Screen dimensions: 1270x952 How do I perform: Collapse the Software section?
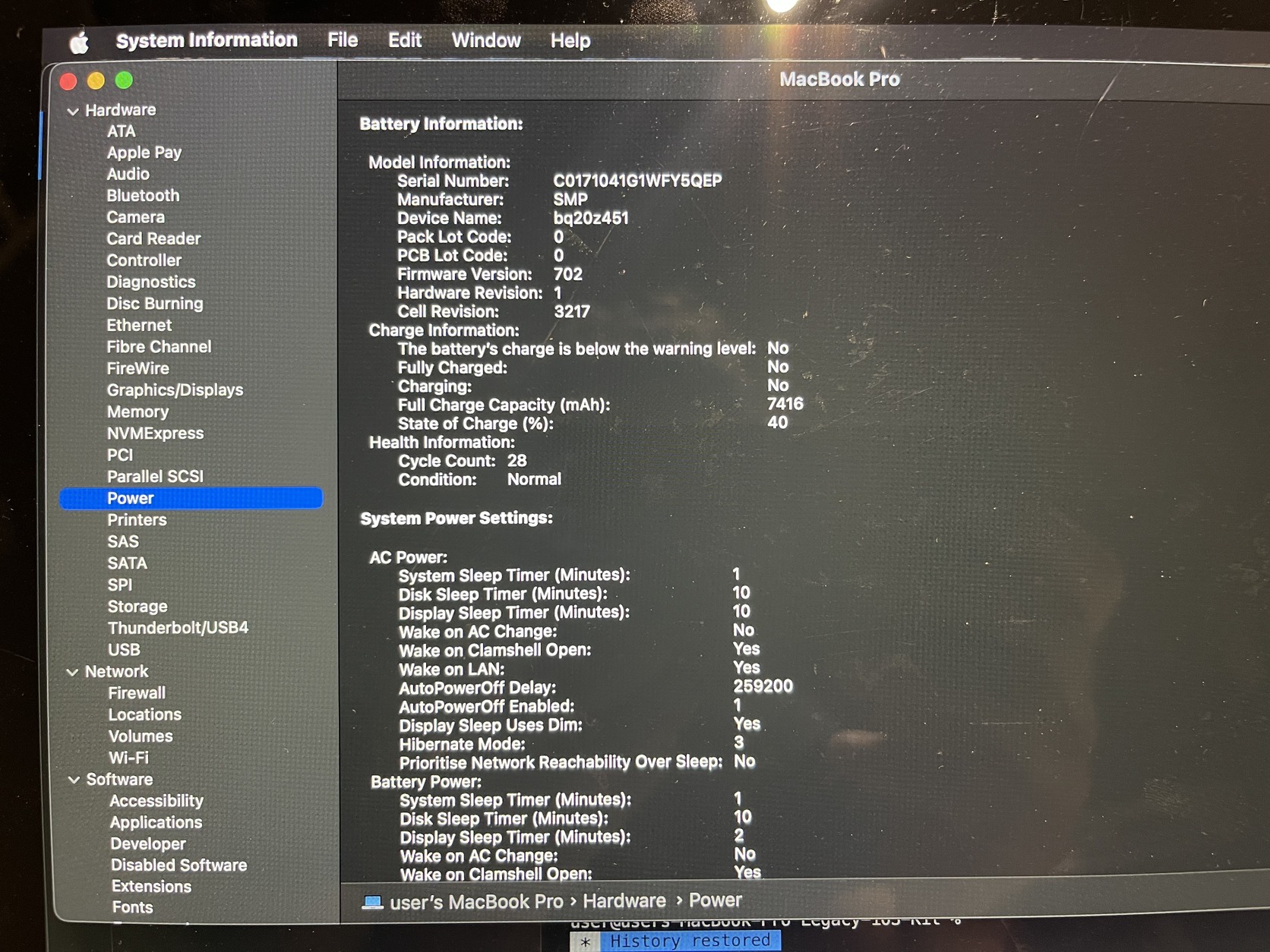74,780
